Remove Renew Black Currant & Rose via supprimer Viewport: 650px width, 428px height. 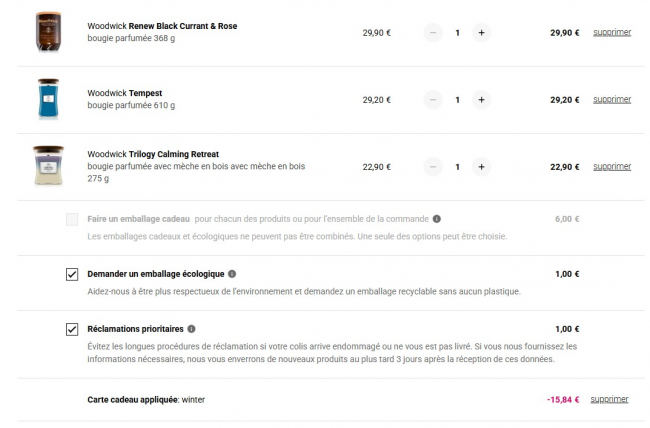tap(611, 33)
